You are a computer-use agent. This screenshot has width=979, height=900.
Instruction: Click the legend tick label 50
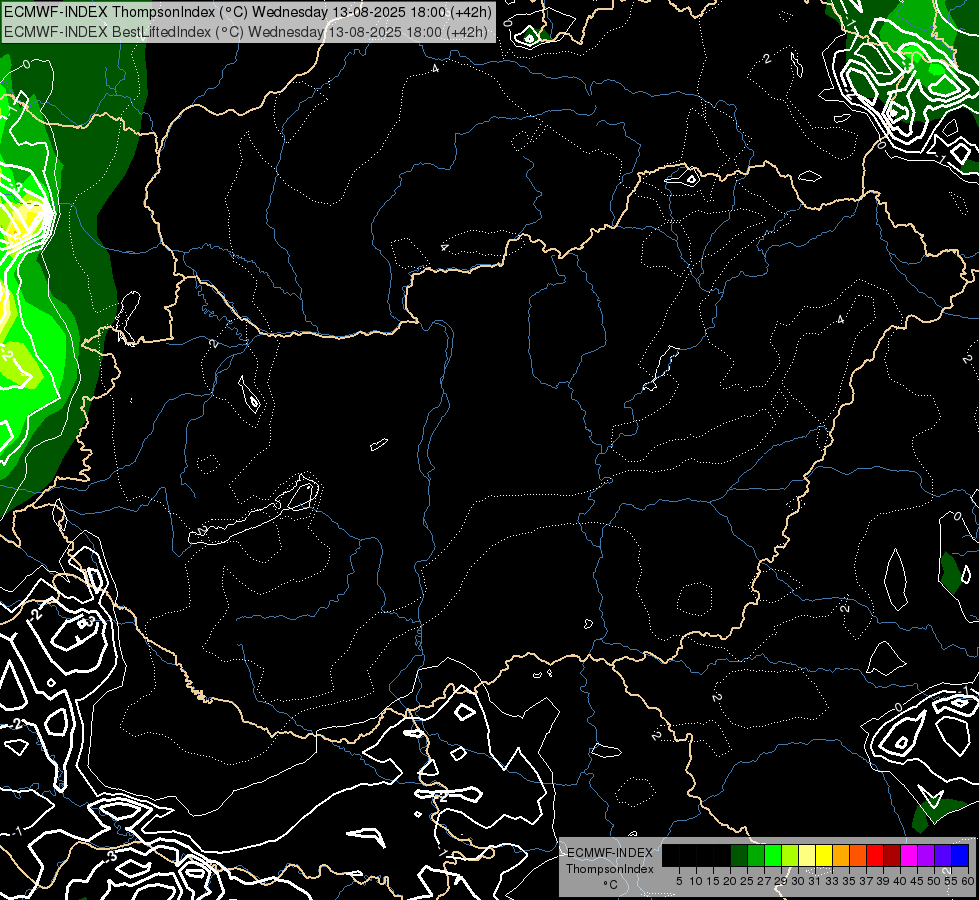point(935,881)
